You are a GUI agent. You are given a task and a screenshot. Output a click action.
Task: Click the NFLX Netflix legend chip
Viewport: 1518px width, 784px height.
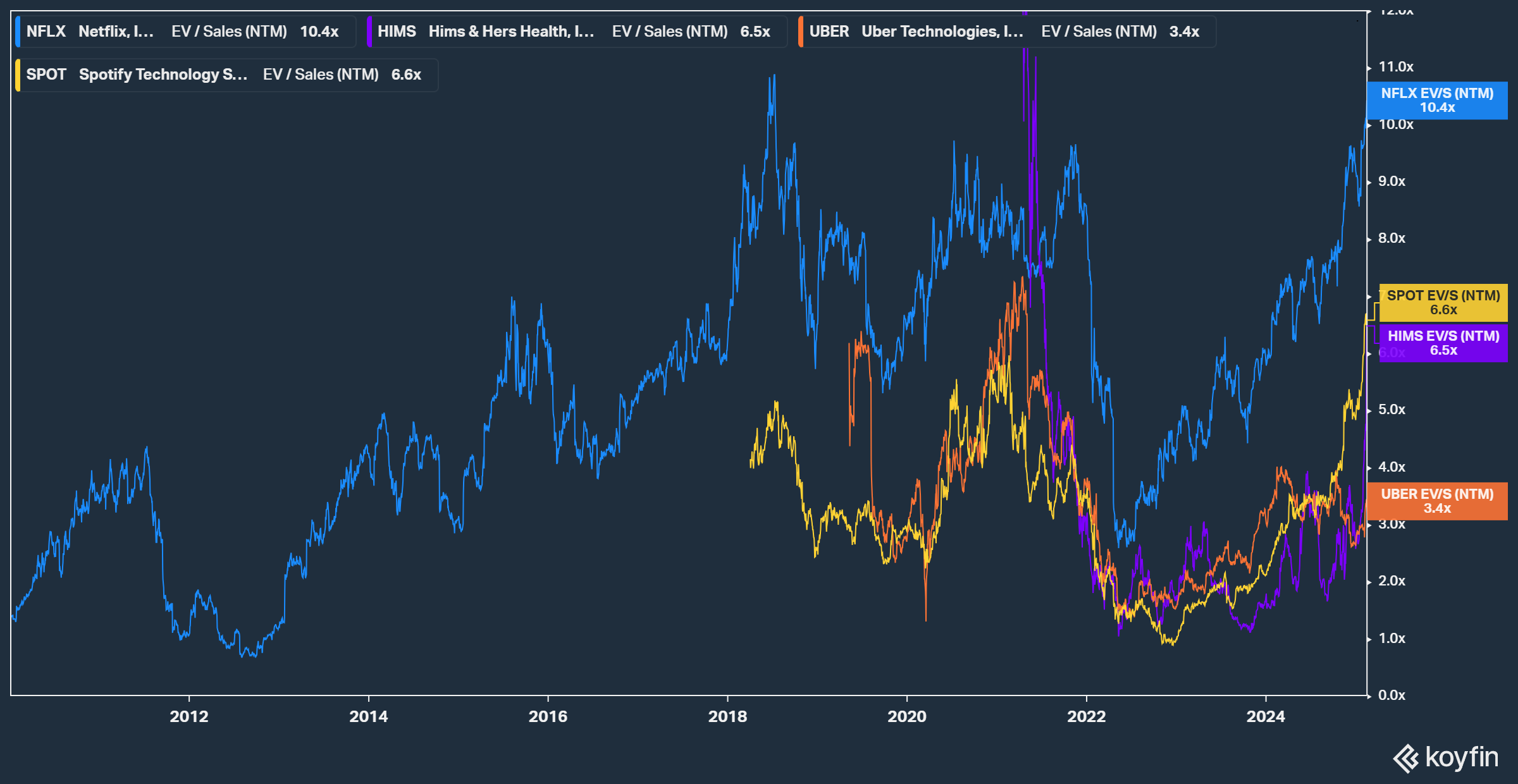pyautogui.click(x=185, y=32)
